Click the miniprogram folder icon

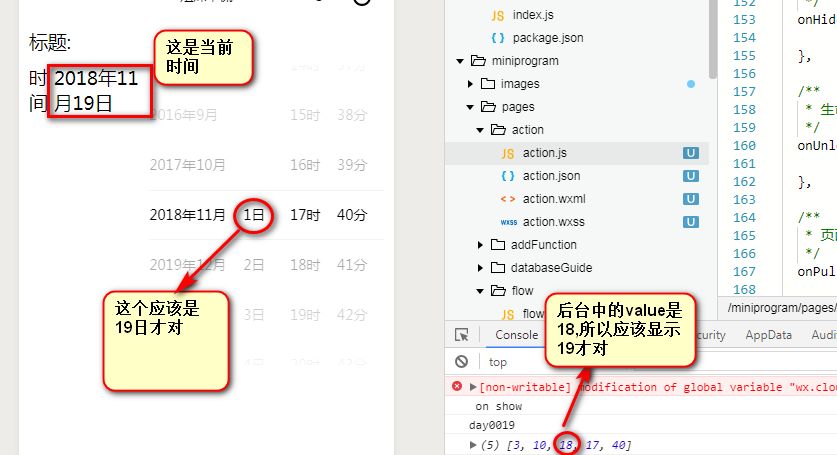pos(478,61)
